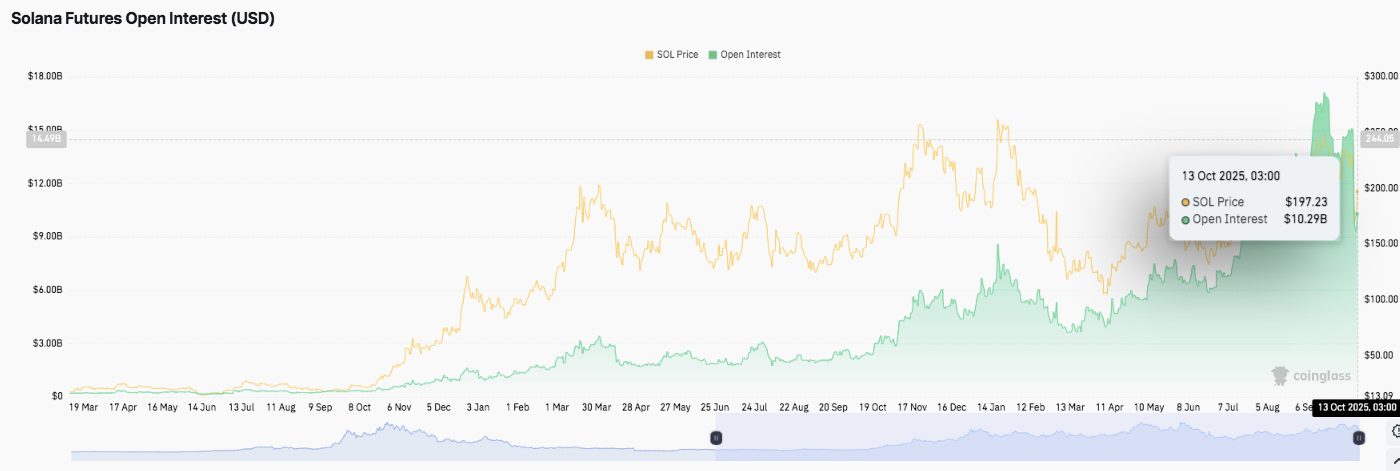This screenshot has width=1400, height=471.
Task: Click the yellow SOL Price tooltip marker
Action: pyautogui.click(x=1186, y=202)
